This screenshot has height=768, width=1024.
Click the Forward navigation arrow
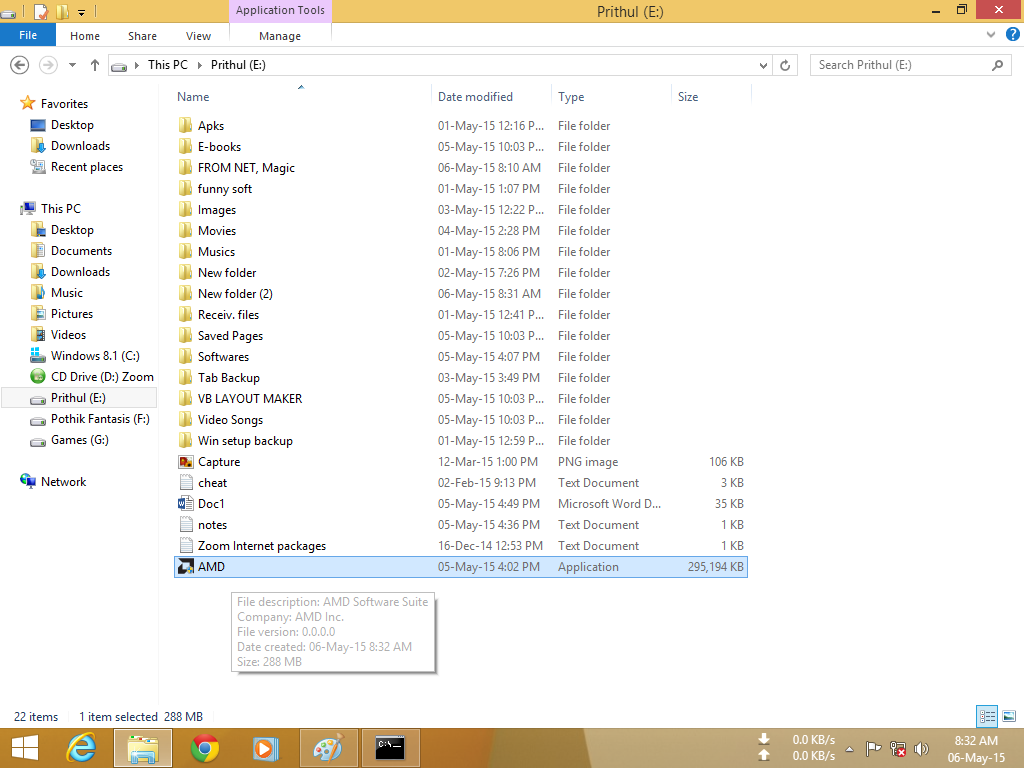(48, 65)
